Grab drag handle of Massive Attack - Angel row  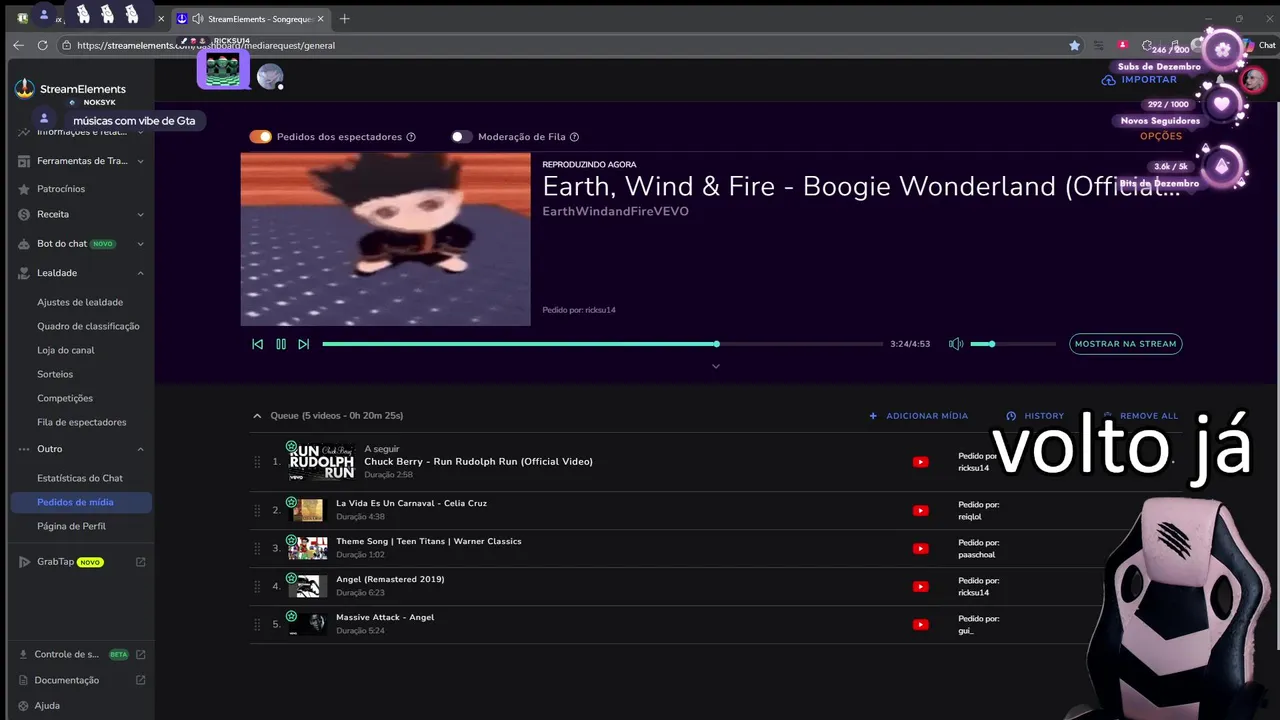tap(257, 625)
